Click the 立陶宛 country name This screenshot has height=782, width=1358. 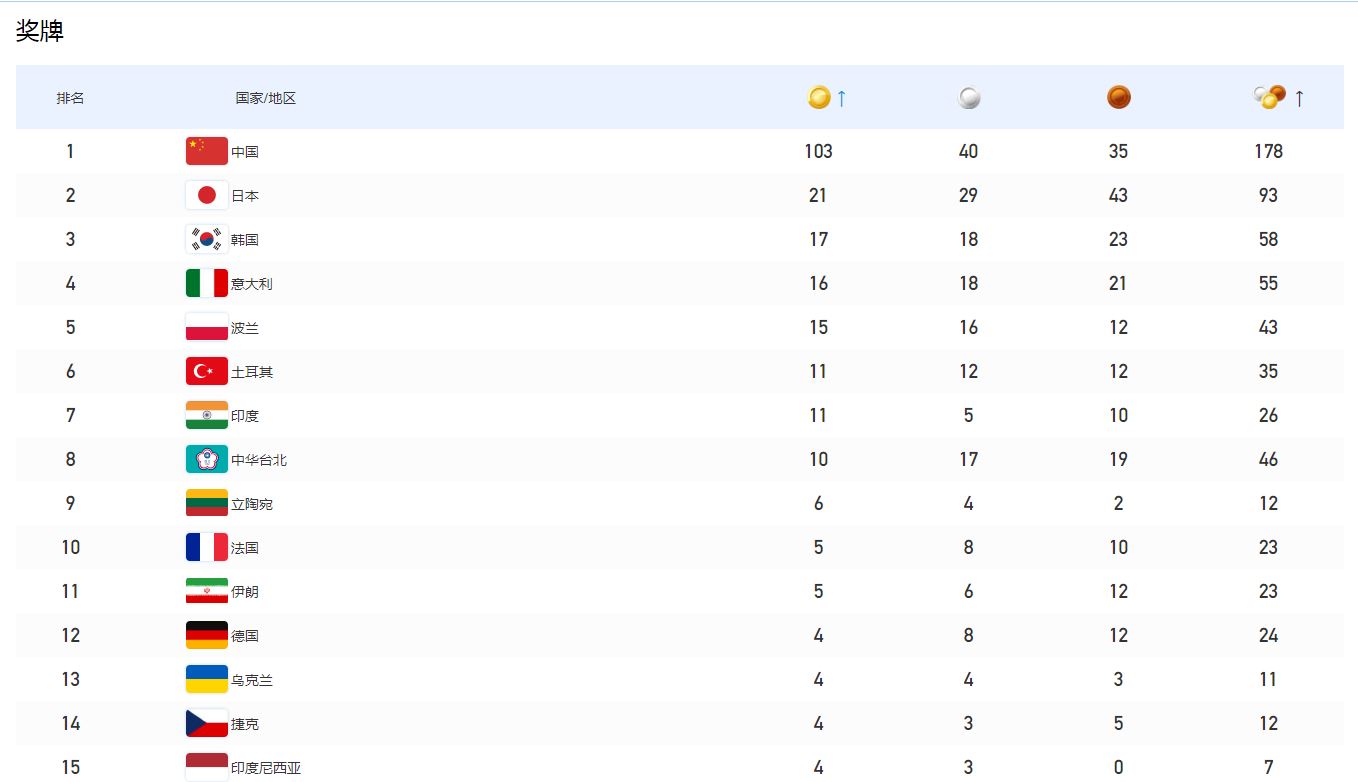point(252,504)
